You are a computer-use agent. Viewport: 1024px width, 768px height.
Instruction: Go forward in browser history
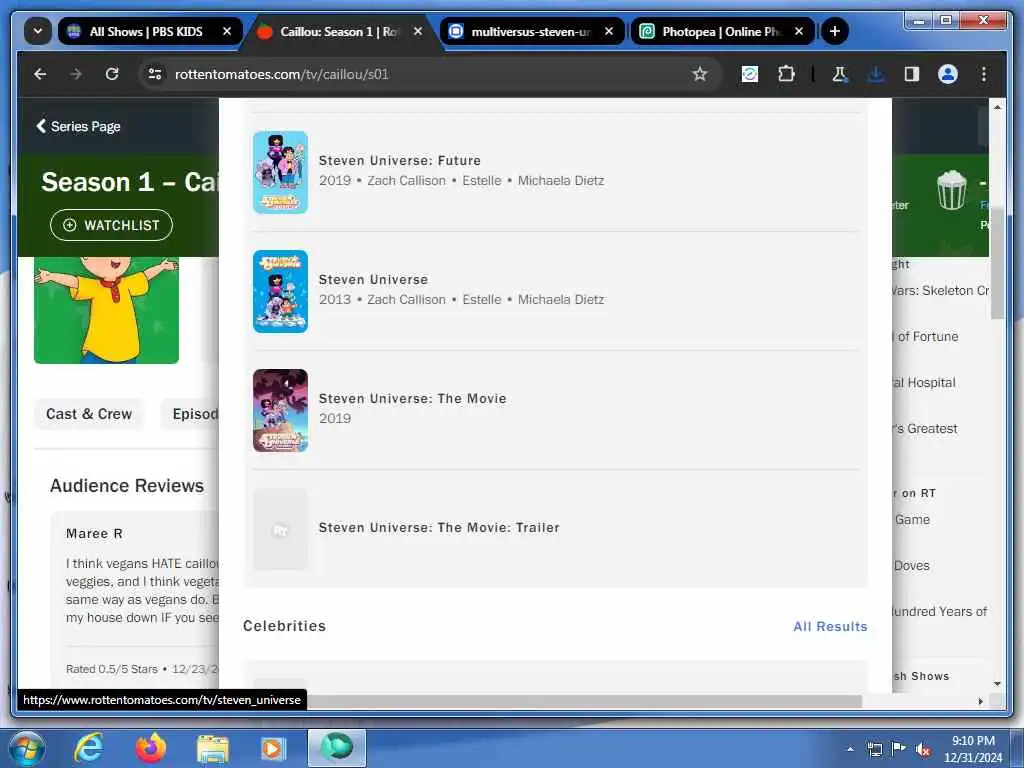click(x=76, y=74)
